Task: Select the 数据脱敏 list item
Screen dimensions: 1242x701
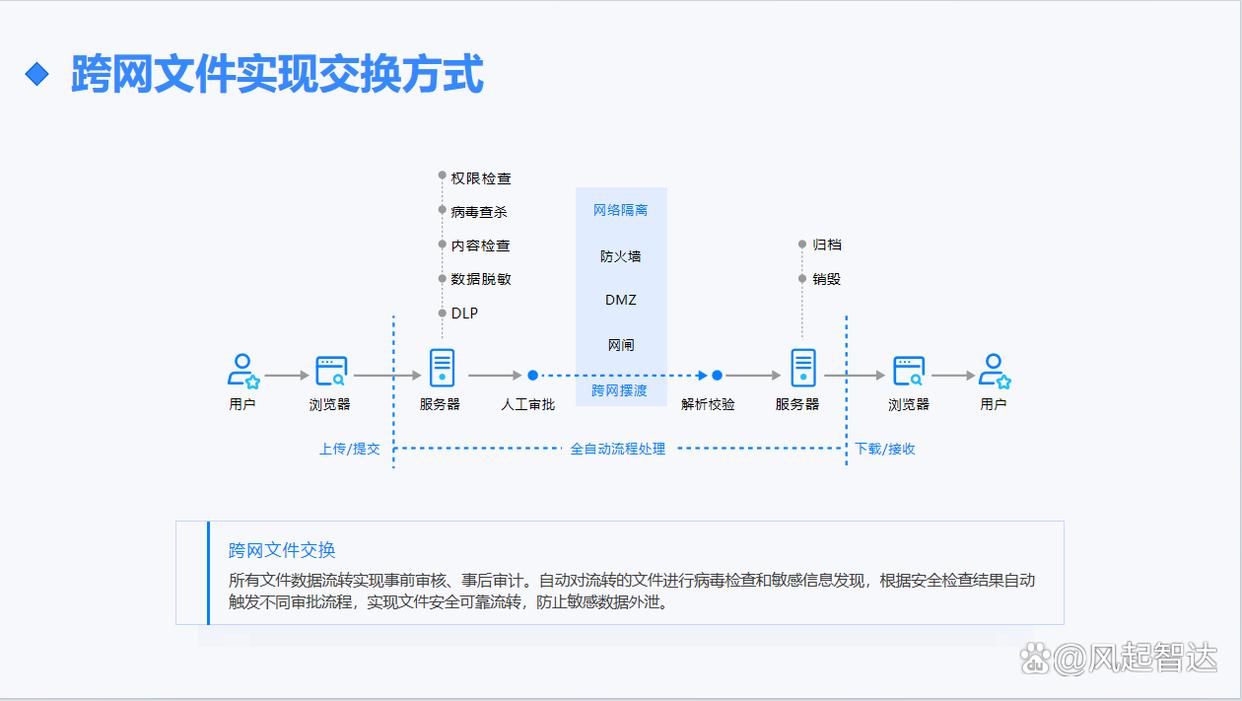Action: point(481,279)
